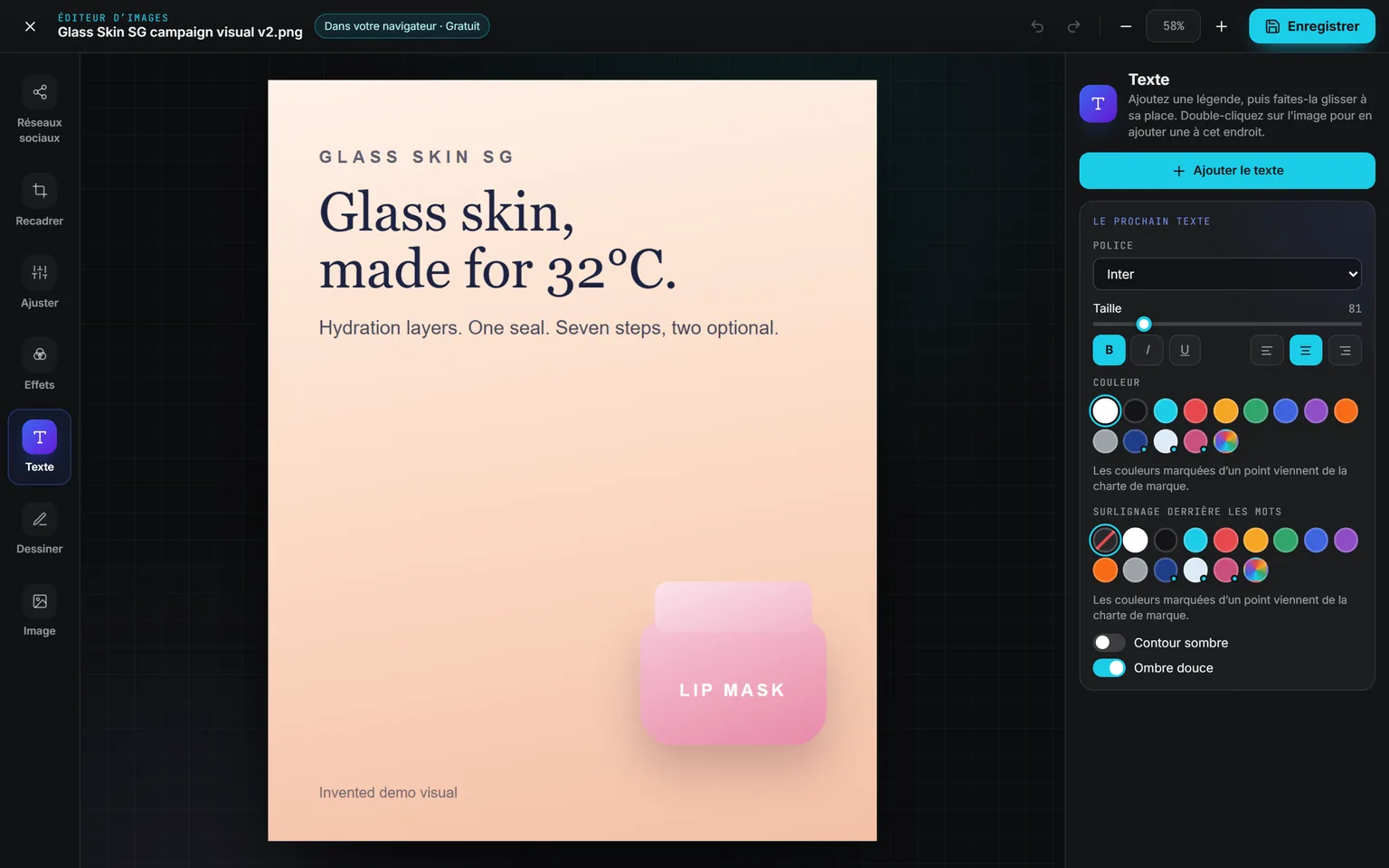Select the Dessiner drawing tool
This screenshot has height=868, width=1389.
(39, 529)
